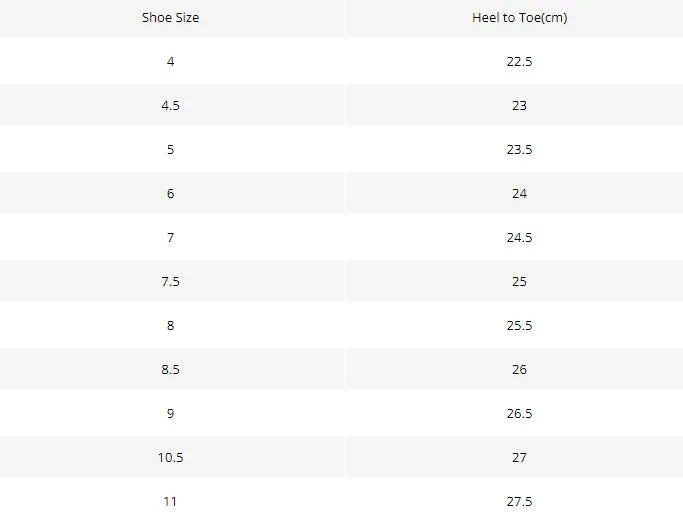Select shoe size 4.5 cell
The width and height of the screenshot is (683, 519).
[x=170, y=105]
